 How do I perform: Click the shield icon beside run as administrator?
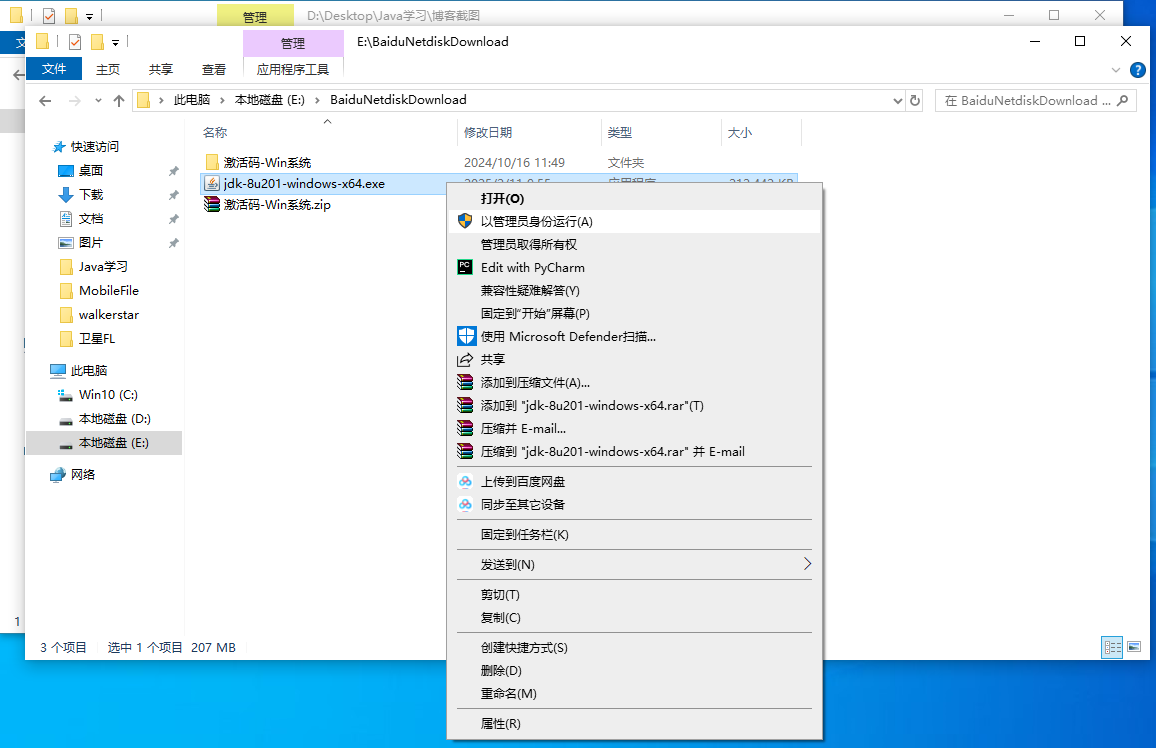pyautogui.click(x=464, y=221)
